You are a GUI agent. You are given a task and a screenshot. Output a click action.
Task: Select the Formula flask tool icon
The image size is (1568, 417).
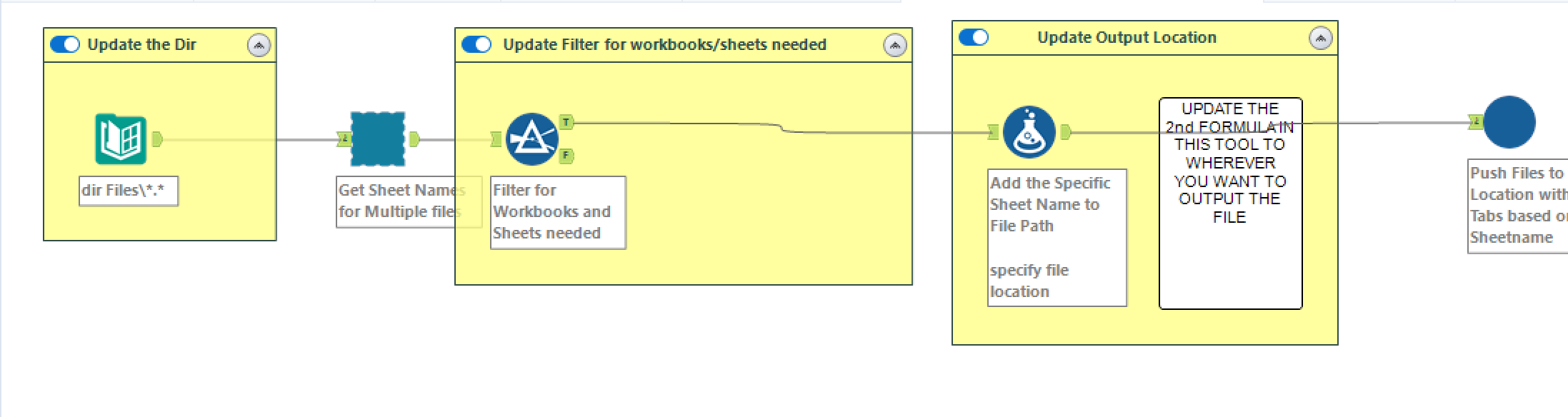click(1029, 132)
